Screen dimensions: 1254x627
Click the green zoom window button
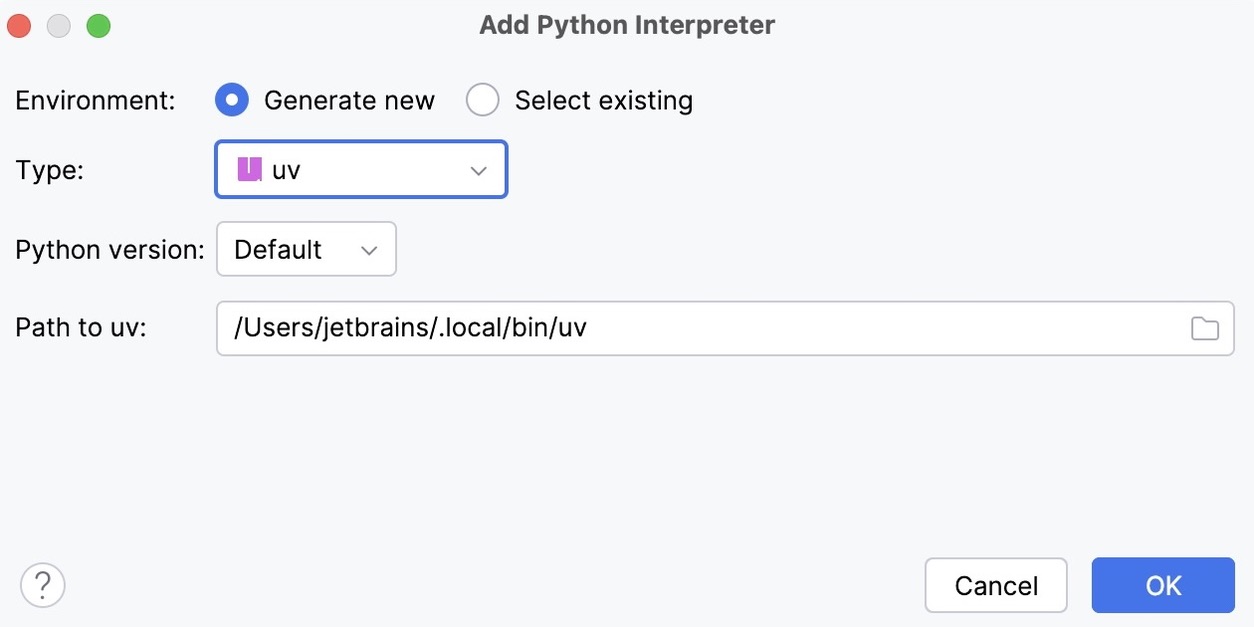point(98,26)
